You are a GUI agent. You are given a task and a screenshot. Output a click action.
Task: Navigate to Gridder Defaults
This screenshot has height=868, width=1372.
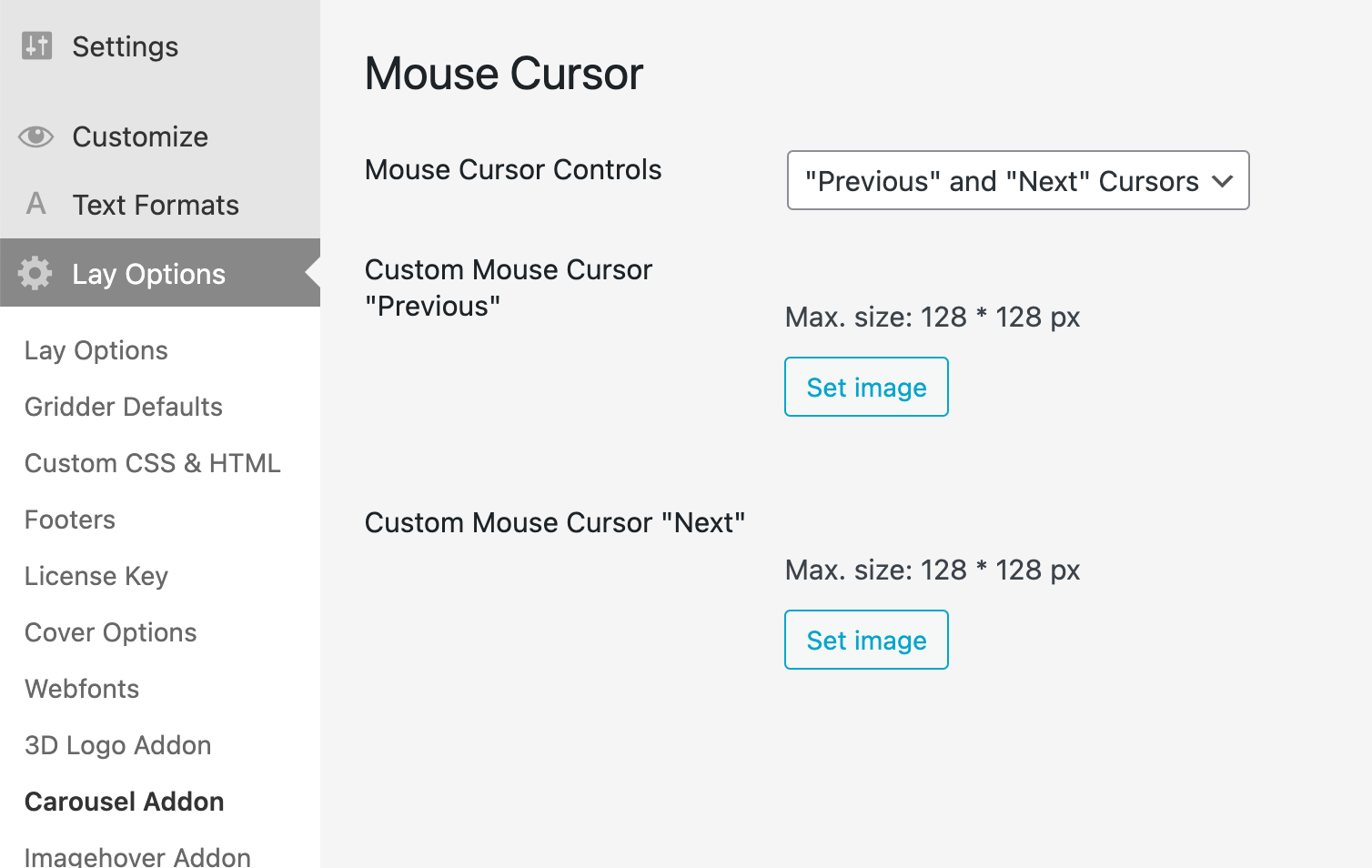coord(124,408)
